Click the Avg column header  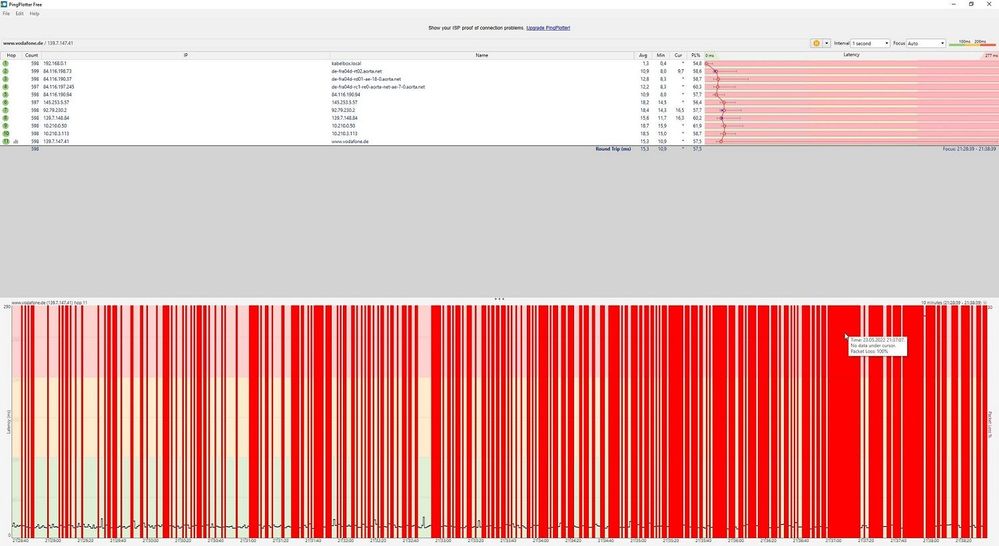[x=643, y=55]
